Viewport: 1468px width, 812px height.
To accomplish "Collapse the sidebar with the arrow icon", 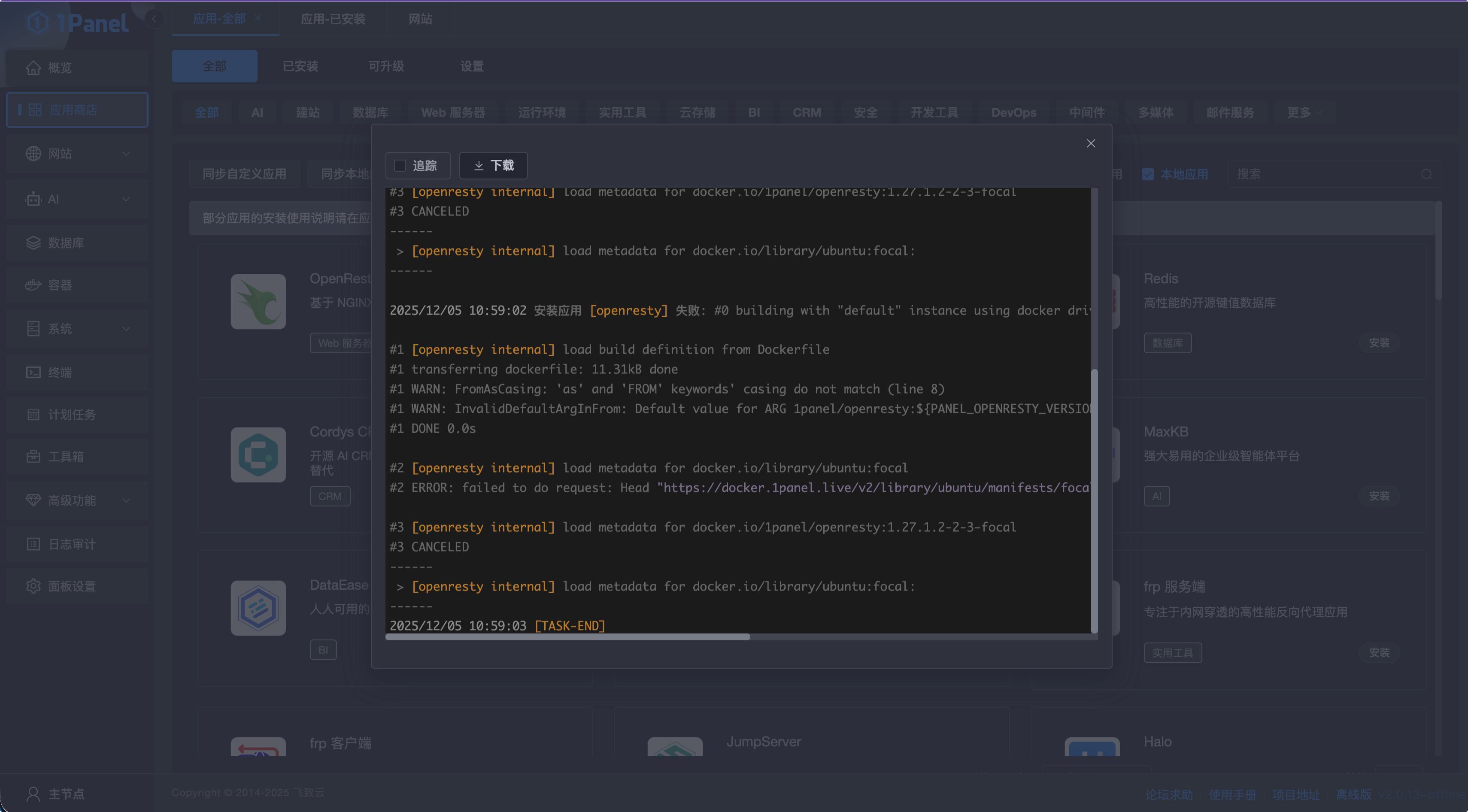I will [x=154, y=19].
